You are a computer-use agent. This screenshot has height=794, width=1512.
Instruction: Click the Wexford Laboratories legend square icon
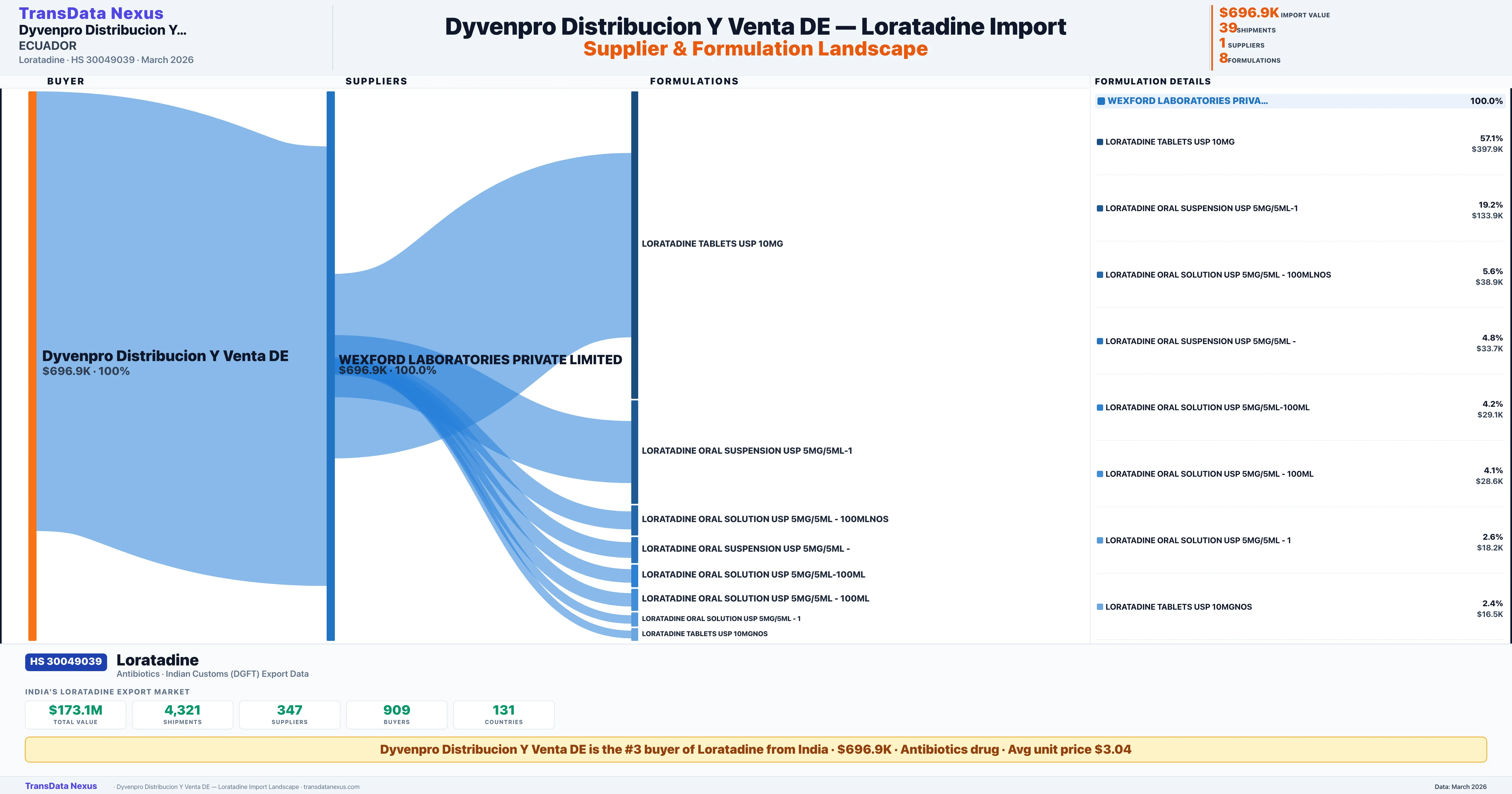coord(1101,101)
